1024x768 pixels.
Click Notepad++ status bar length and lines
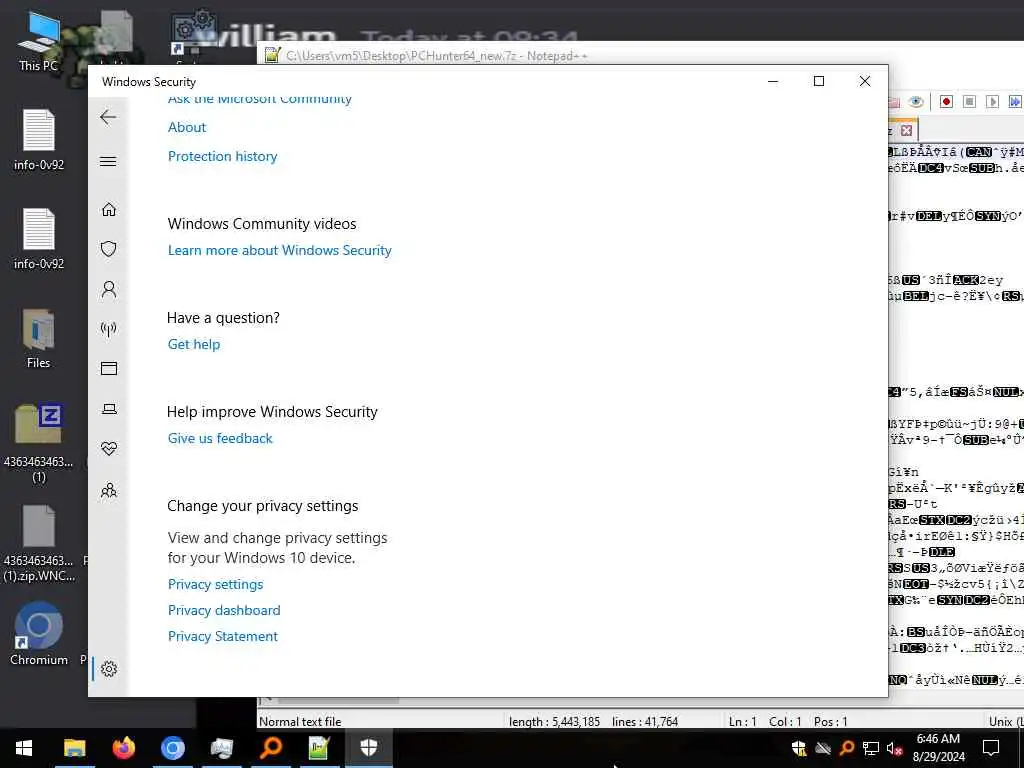593,722
